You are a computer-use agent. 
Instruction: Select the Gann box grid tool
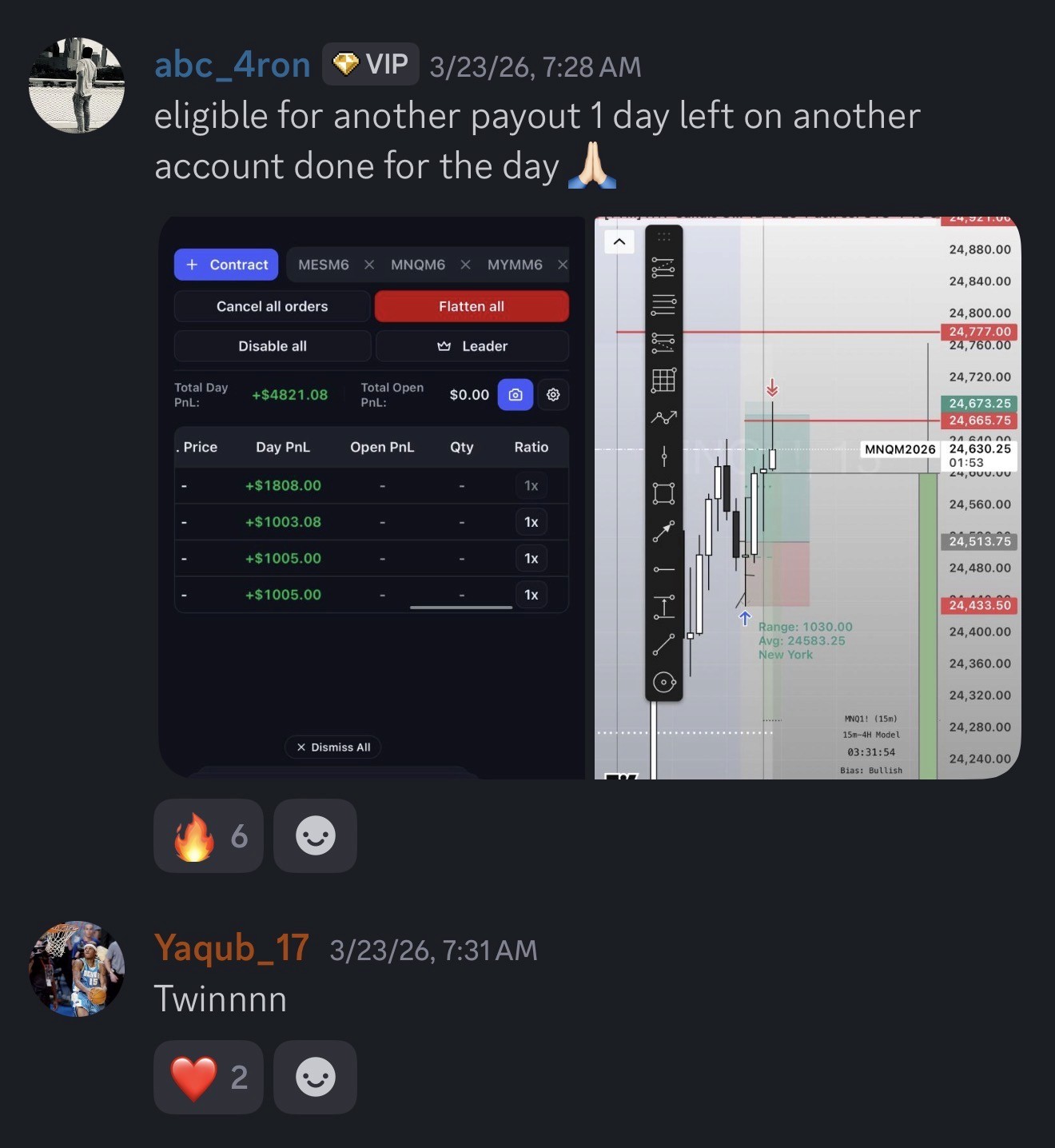tap(663, 381)
